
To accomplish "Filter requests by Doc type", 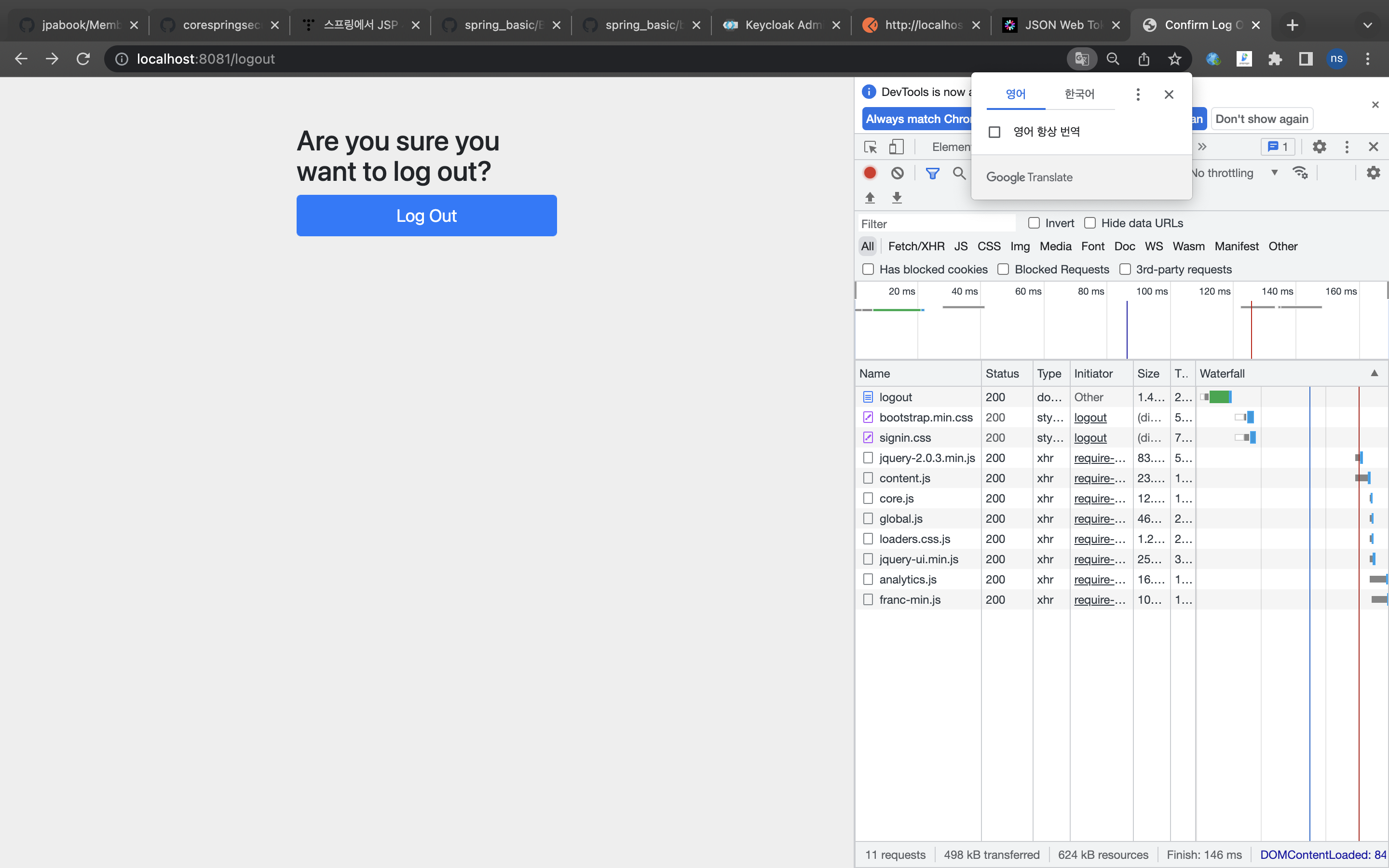I will click(1125, 246).
